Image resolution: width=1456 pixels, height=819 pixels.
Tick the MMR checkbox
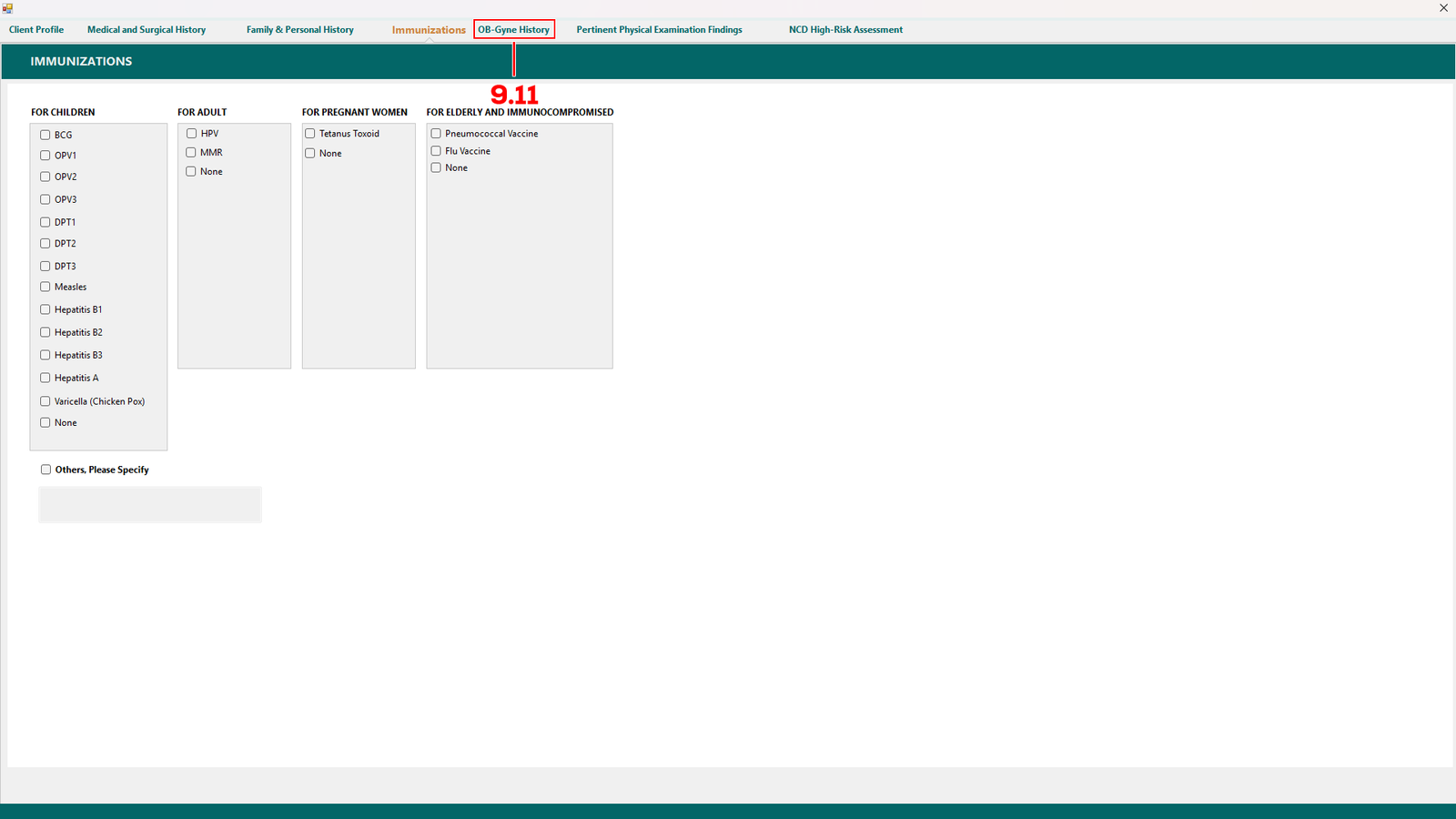click(192, 153)
